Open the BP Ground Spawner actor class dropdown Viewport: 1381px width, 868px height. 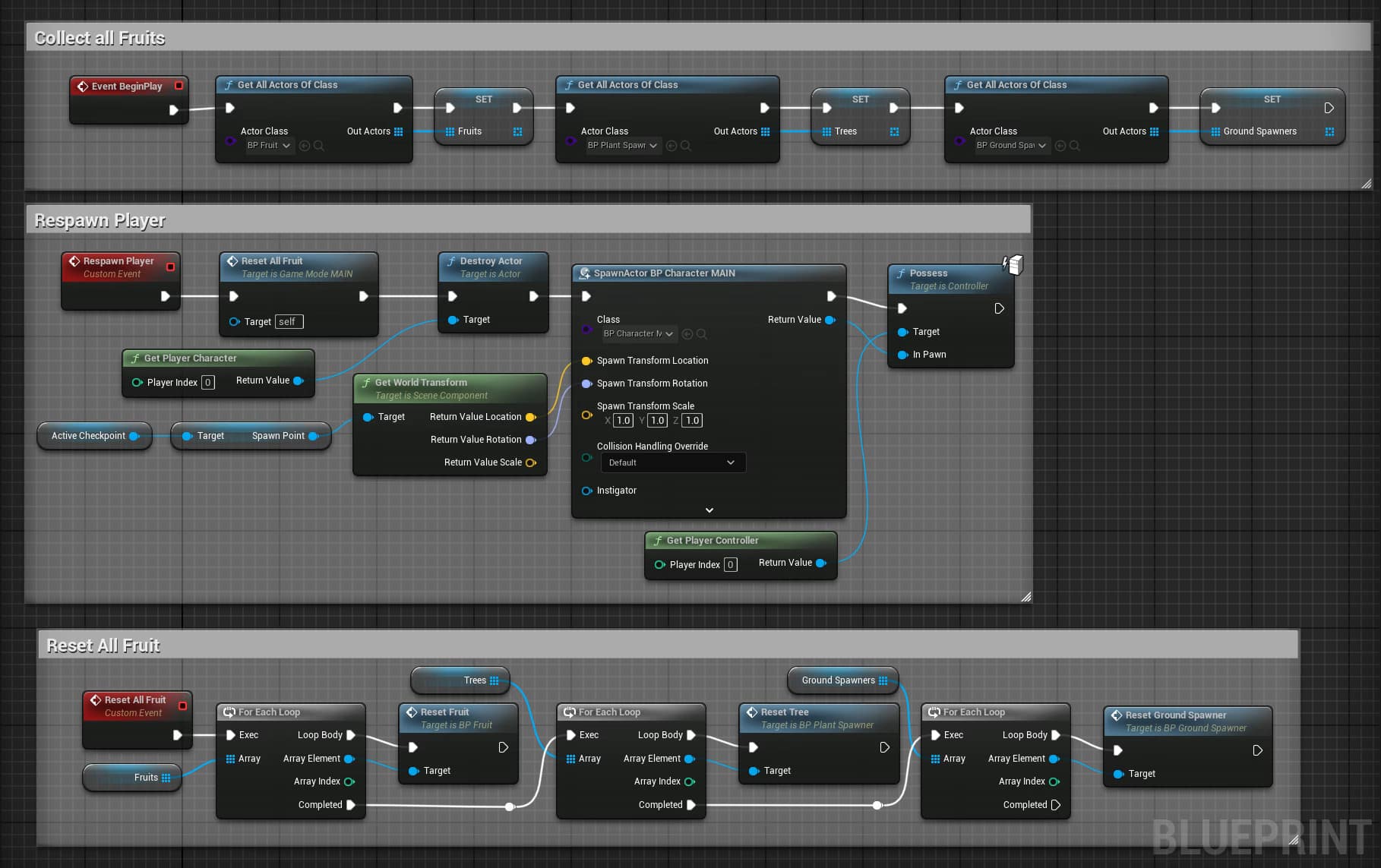point(1011,146)
